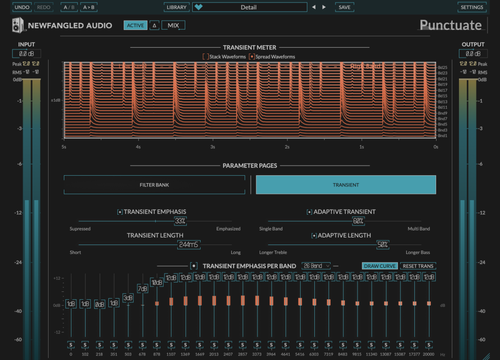
Task: Click the MIX control
Action: pos(173,25)
